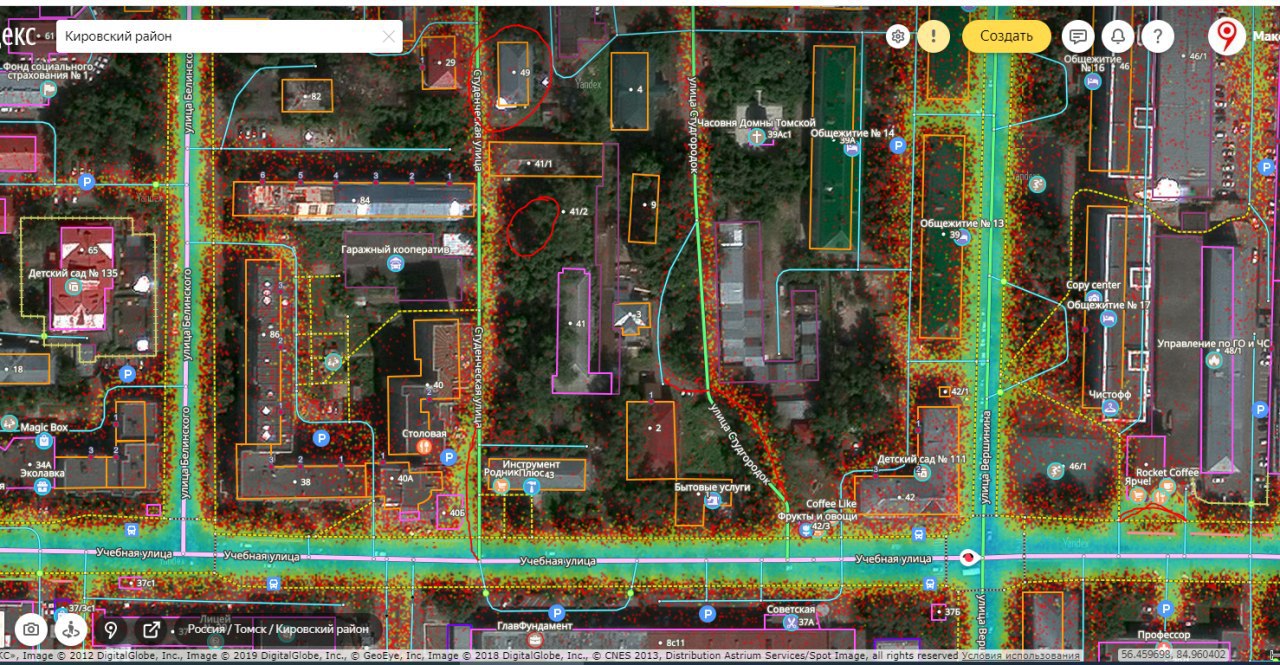The height and width of the screenshot is (665, 1280).
Task: Click the Советская scissors salon icon
Action: coord(791,622)
